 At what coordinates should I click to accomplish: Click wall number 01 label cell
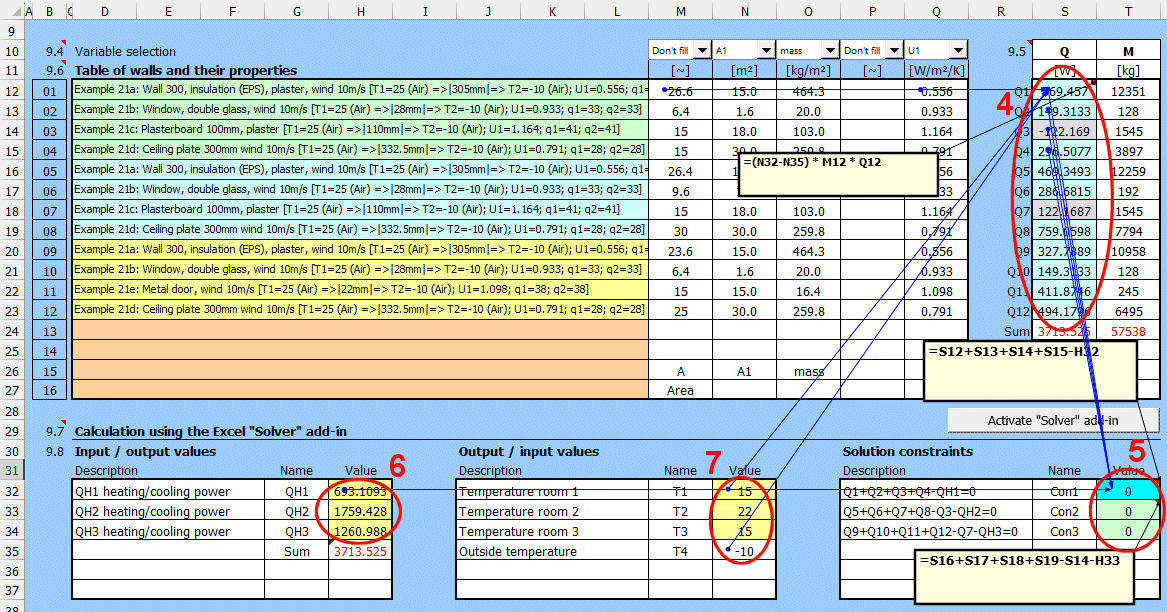[x=50, y=91]
